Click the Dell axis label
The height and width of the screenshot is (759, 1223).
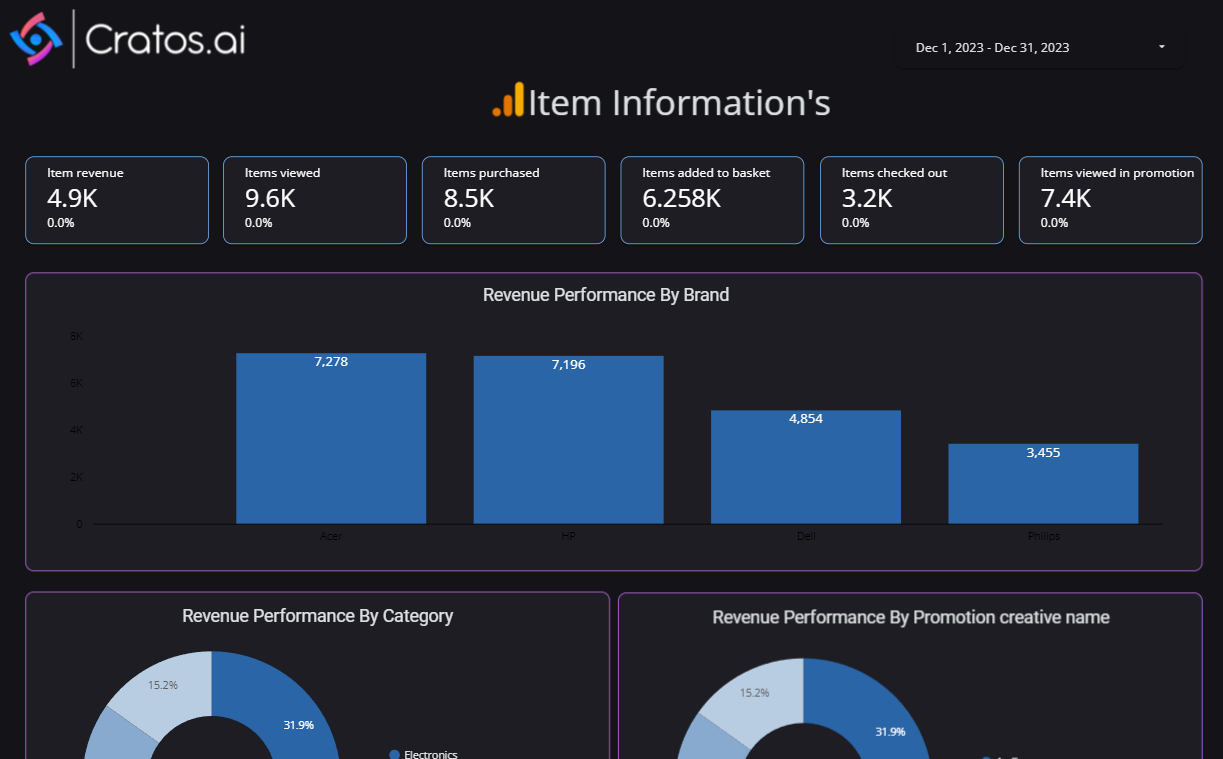806,536
